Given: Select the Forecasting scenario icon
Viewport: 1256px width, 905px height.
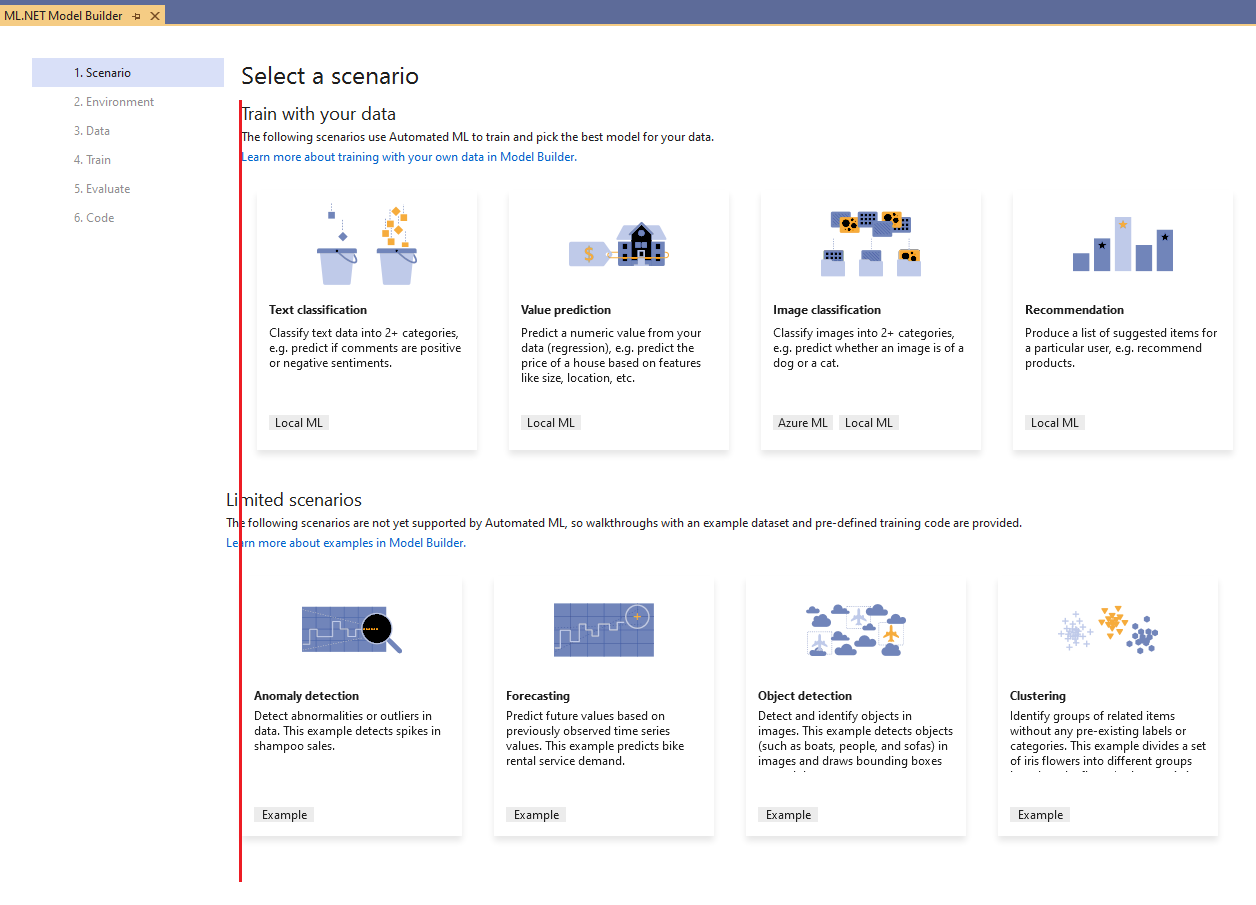Looking at the screenshot, I should (602, 629).
